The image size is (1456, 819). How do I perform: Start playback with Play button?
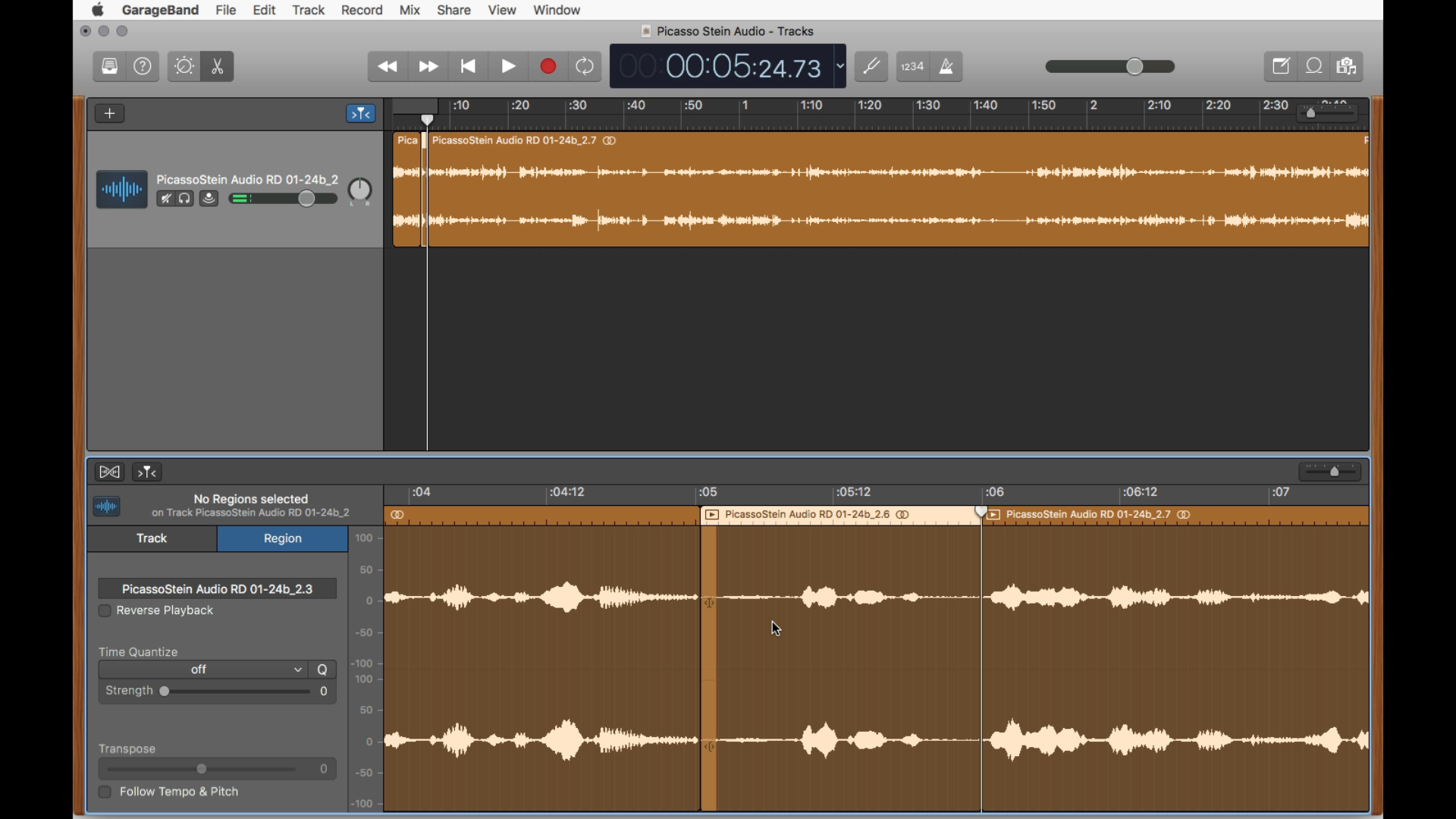pos(509,67)
